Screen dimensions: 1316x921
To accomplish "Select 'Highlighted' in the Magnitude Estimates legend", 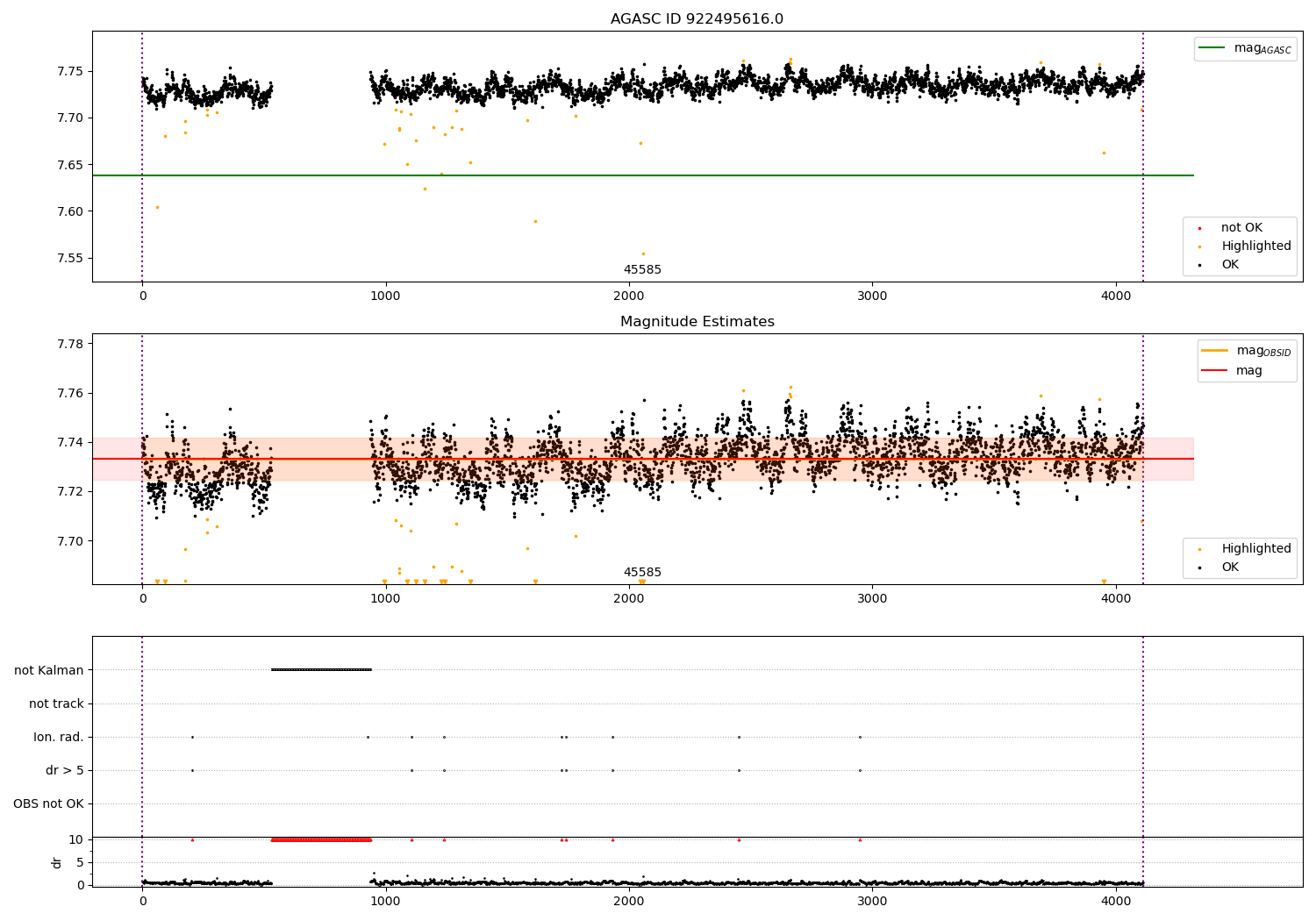I will 1256,549.
